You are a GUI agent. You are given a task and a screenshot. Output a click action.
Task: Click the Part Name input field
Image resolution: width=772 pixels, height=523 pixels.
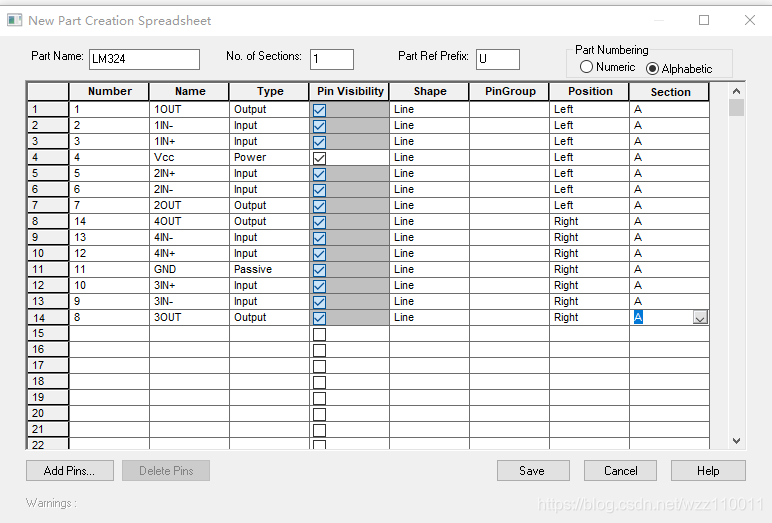pyautogui.click(x=144, y=59)
